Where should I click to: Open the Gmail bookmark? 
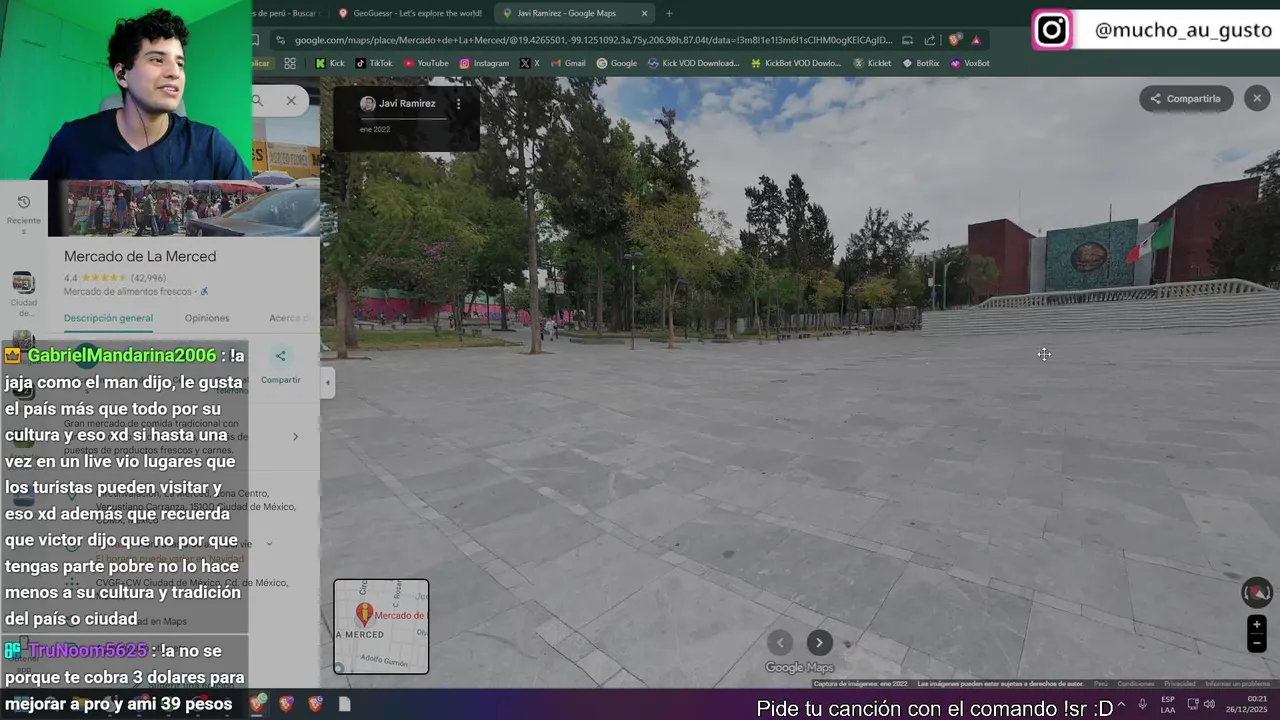pos(568,63)
